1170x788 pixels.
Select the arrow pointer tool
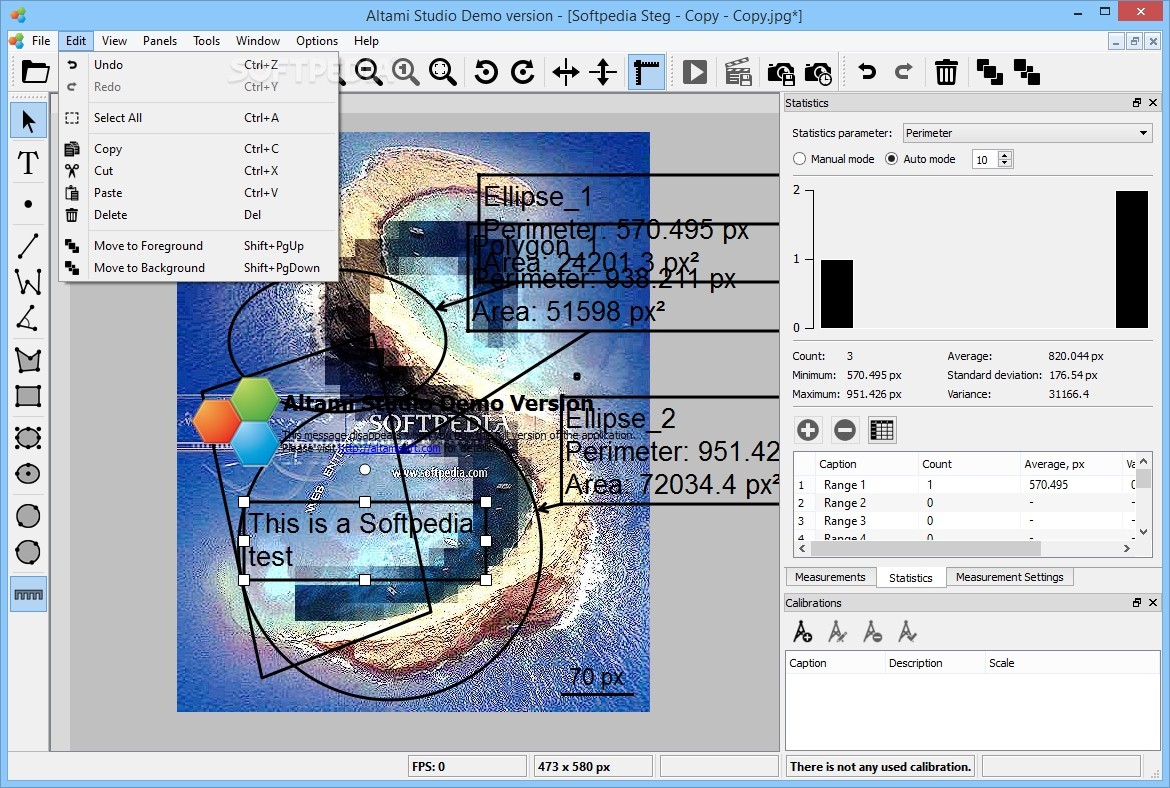coord(28,121)
